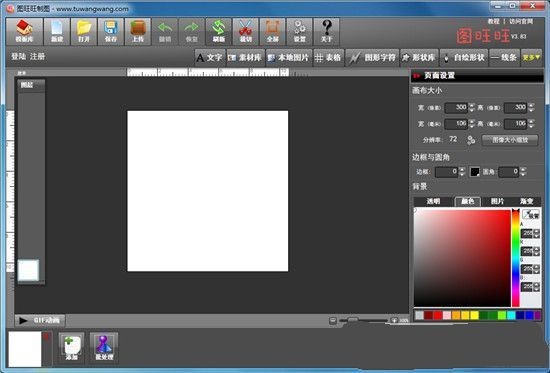This screenshot has height=373, width=550.
Task: Enter fullscreen mode with 全屏
Action: [x=273, y=32]
